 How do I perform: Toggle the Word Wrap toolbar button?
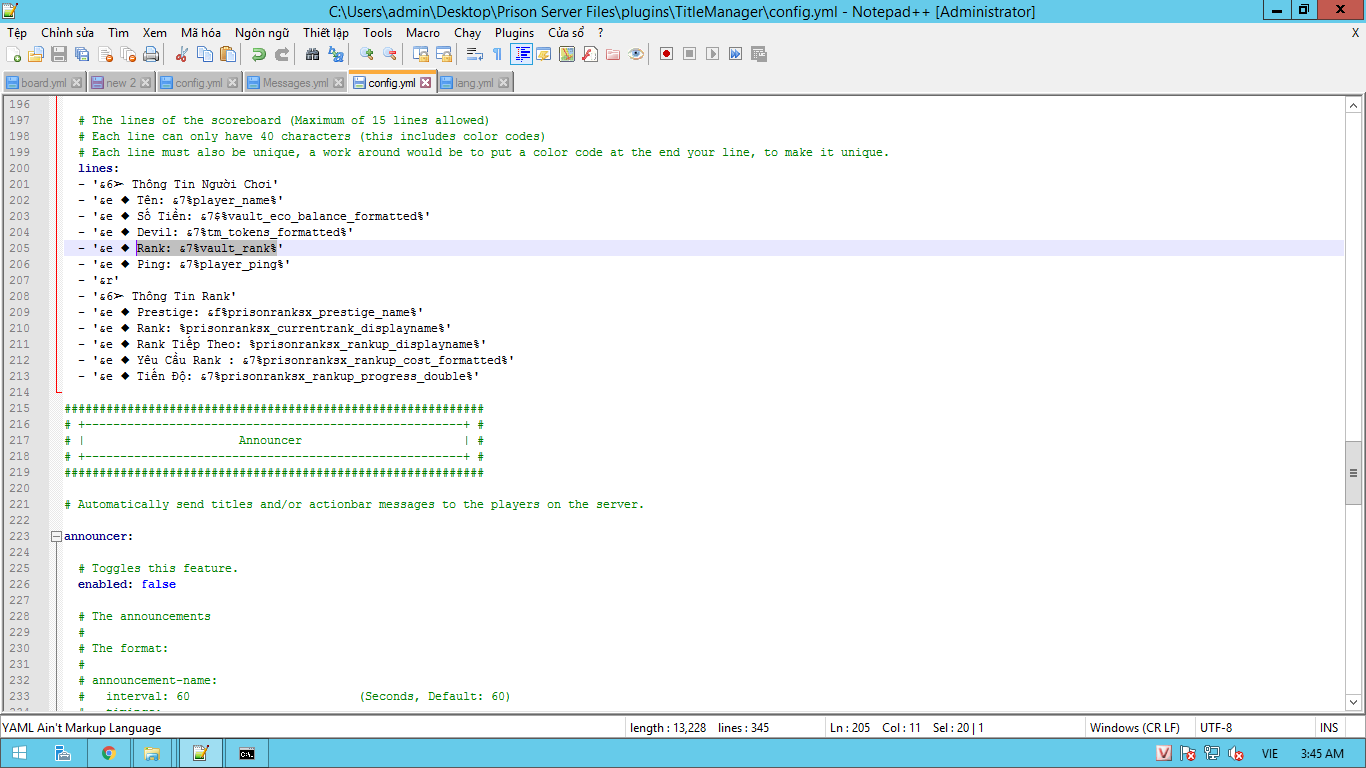(x=475, y=54)
